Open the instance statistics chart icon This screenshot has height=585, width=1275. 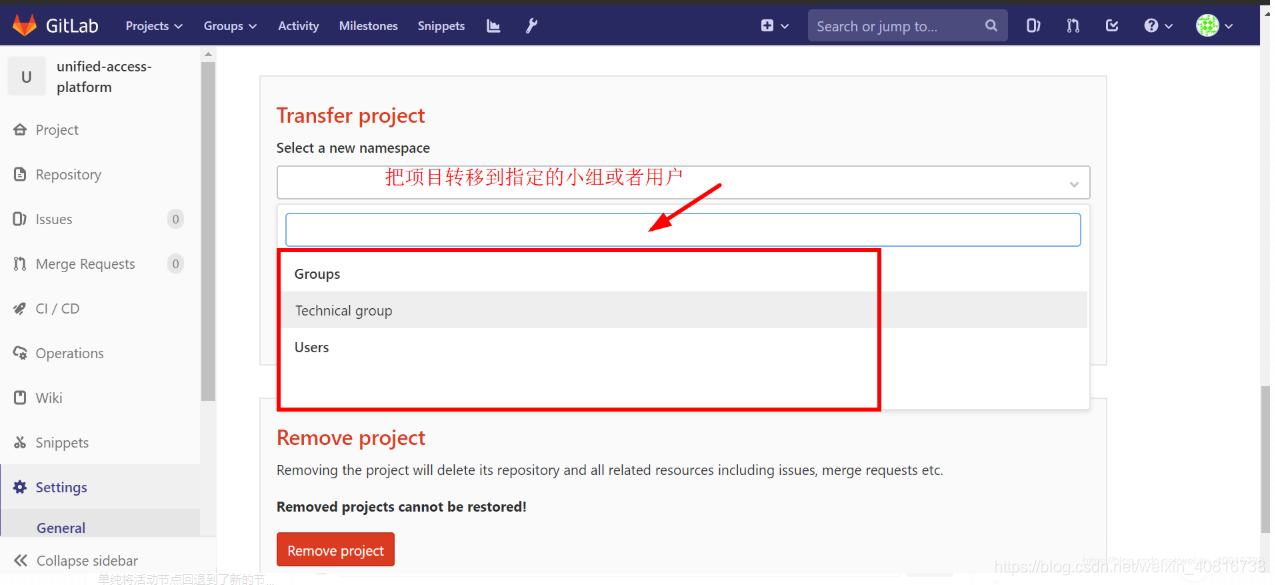pos(494,26)
